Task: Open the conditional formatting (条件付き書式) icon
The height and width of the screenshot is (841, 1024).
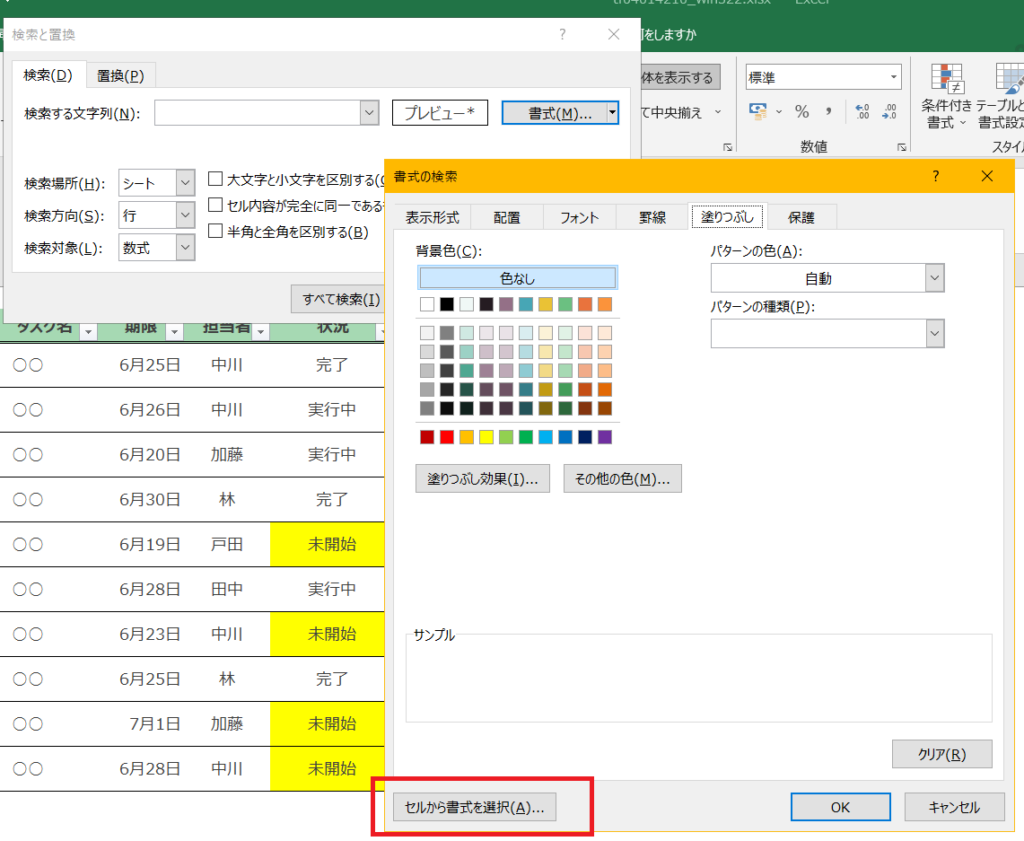Action: (945, 97)
